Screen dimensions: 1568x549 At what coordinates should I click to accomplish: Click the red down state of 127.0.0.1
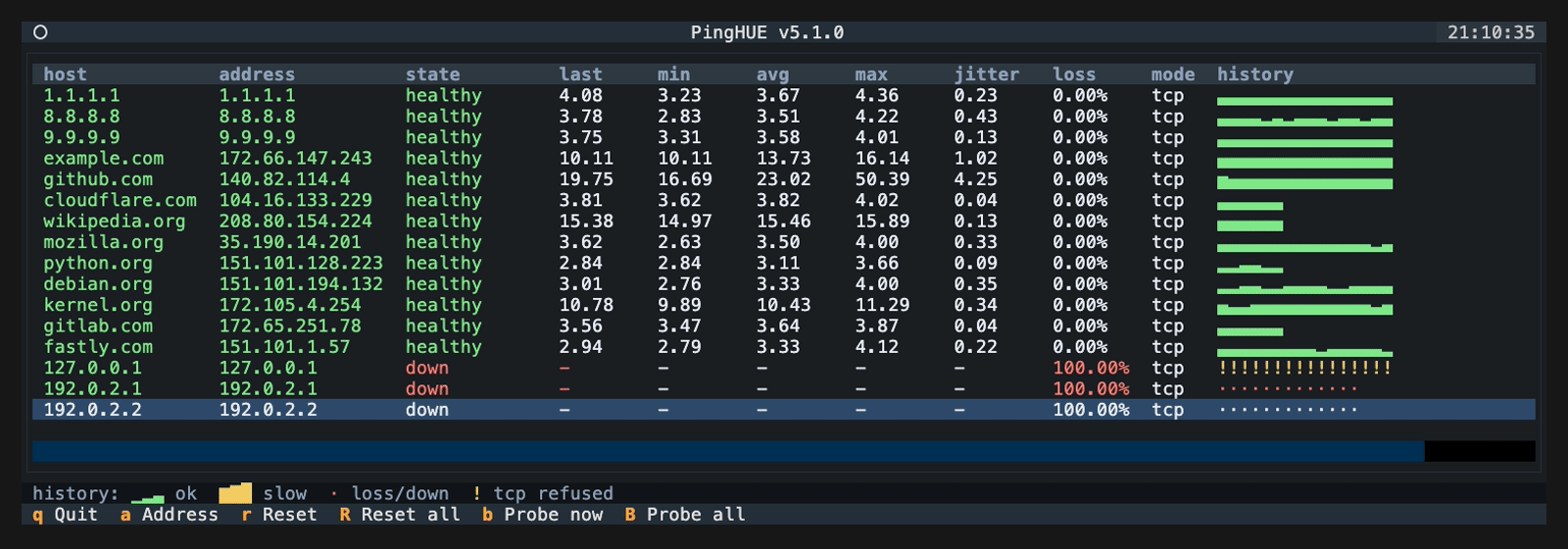click(x=427, y=368)
